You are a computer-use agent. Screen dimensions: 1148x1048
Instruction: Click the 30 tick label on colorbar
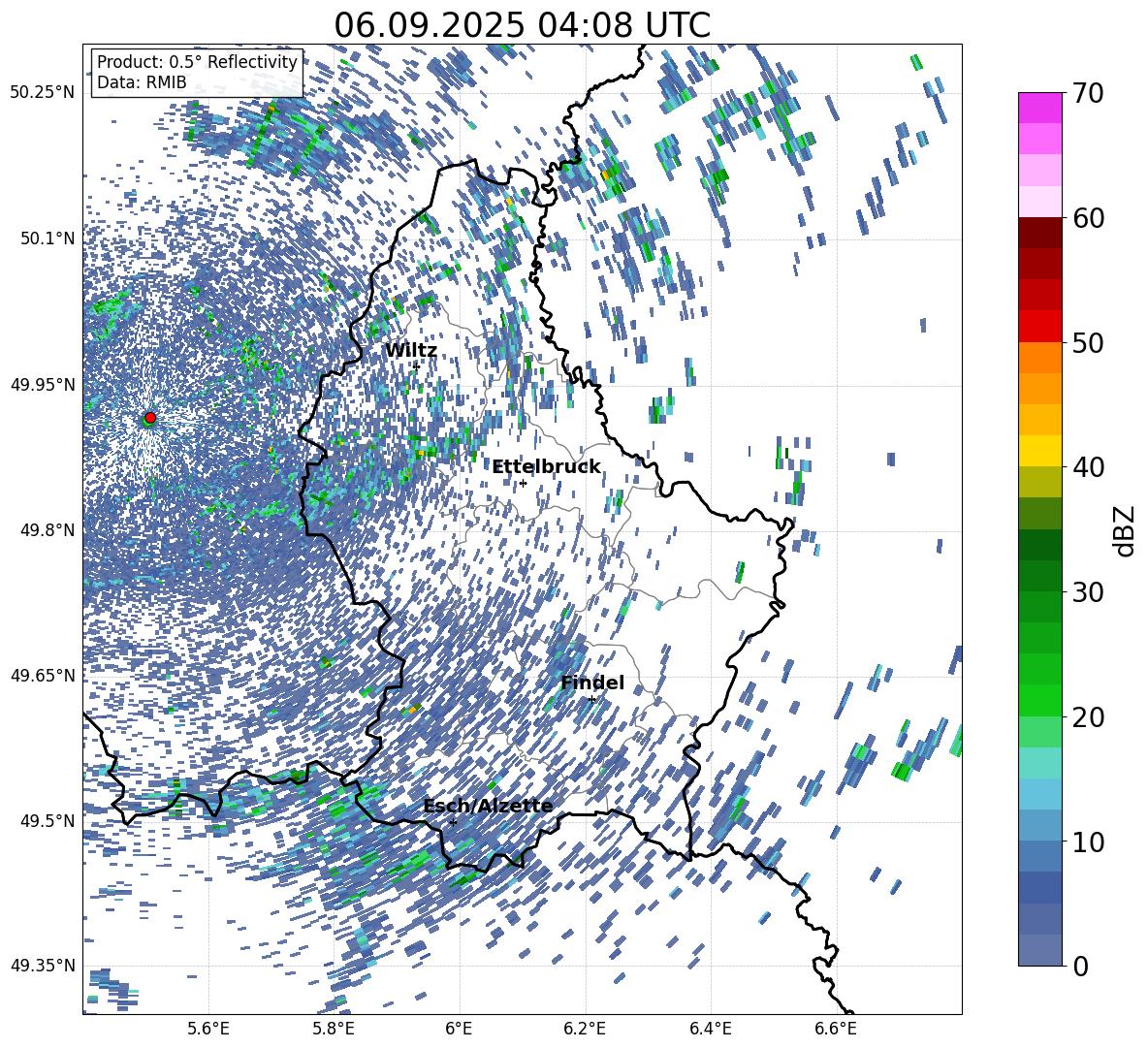coord(1088,592)
